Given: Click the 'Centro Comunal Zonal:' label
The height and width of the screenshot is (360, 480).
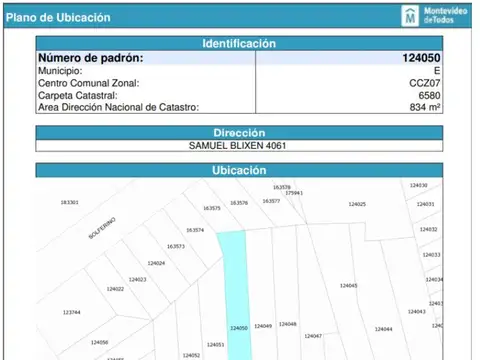Looking at the screenshot, I should pyautogui.click(x=89, y=83).
